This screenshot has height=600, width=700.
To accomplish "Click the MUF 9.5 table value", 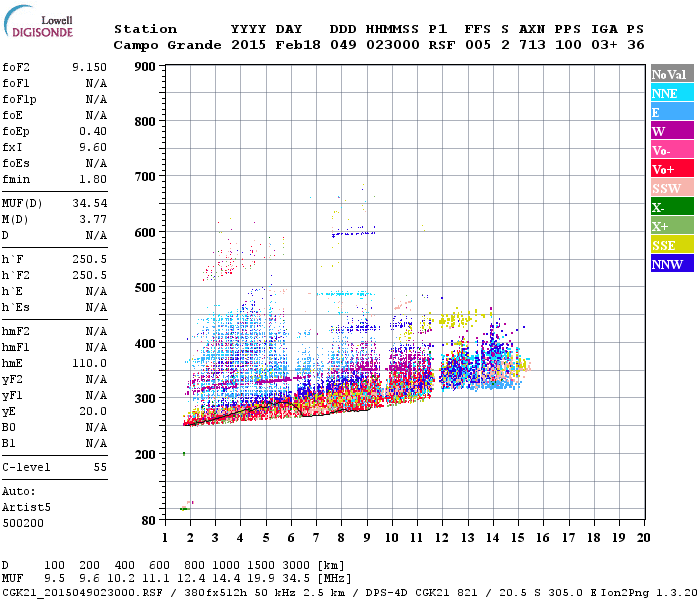I will pyautogui.click(x=54, y=579).
